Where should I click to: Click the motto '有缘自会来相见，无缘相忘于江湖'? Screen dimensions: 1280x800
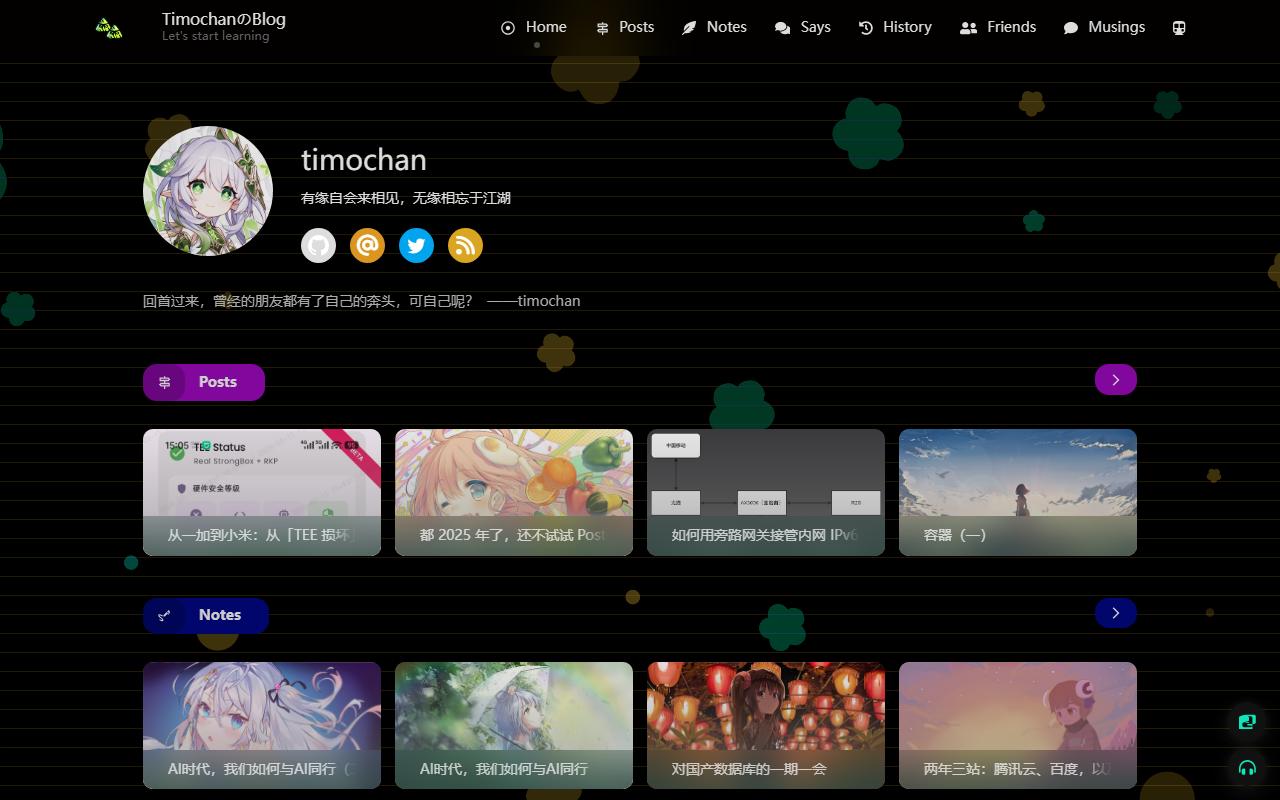(x=406, y=198)
